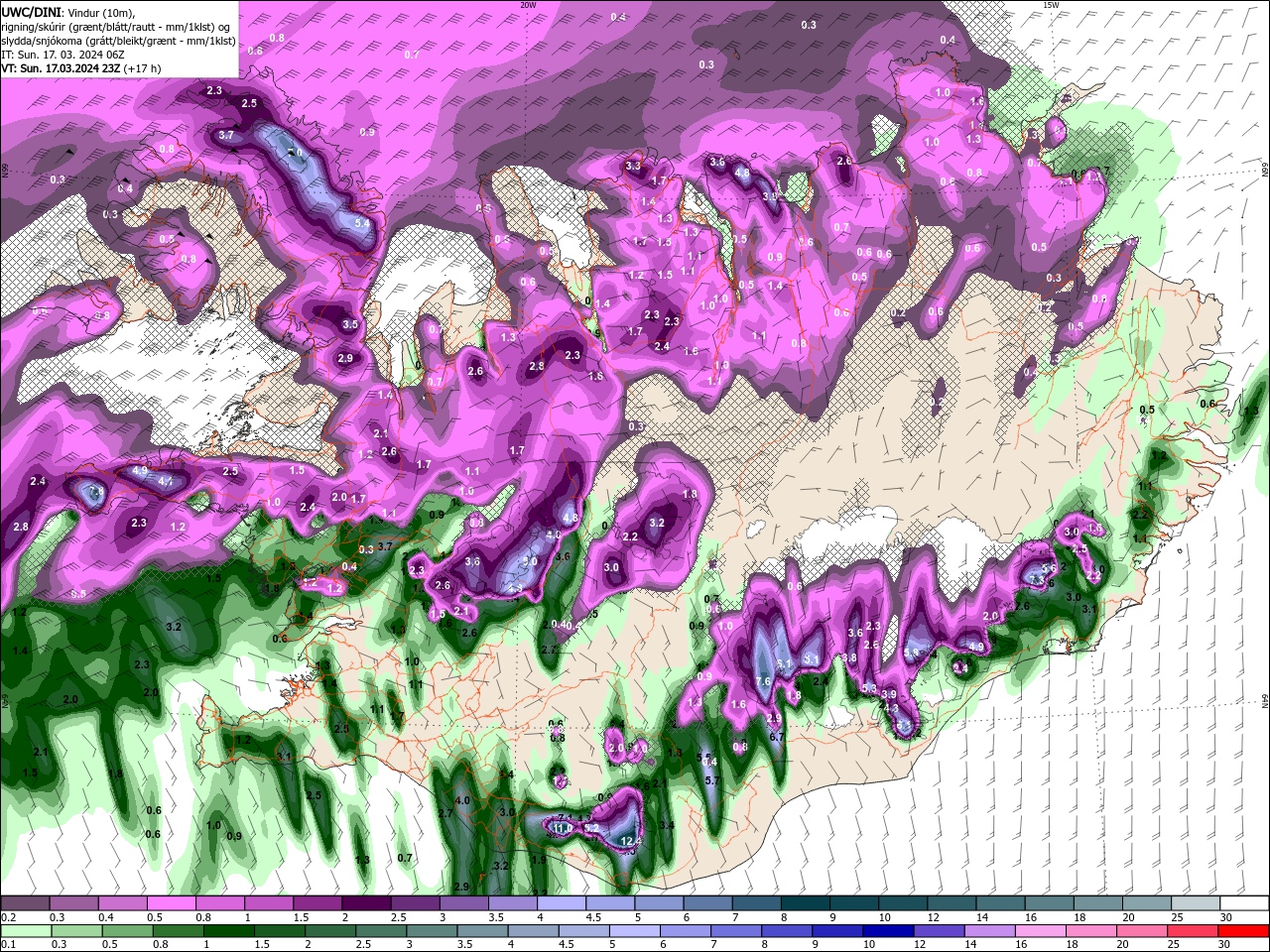1270x952 pixels.
Task: Click the dark teal 9 snow scale swatch
Action: tap(854, 903)
